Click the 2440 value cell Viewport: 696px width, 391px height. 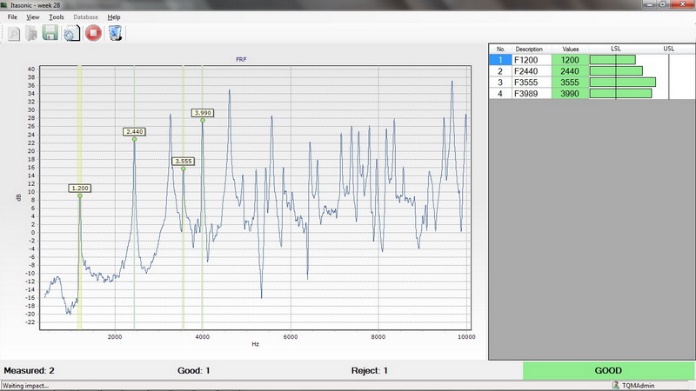pos(570,71)
